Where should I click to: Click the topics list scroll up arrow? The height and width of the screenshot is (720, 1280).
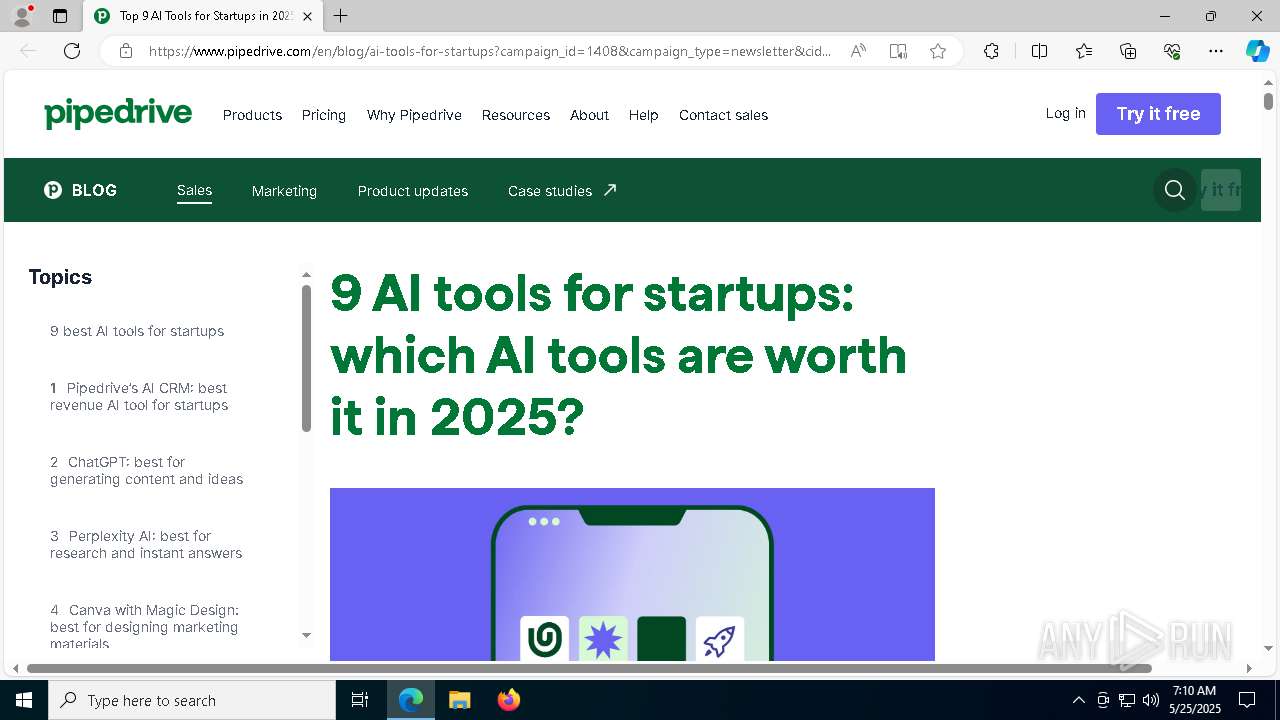coord(306,275)
